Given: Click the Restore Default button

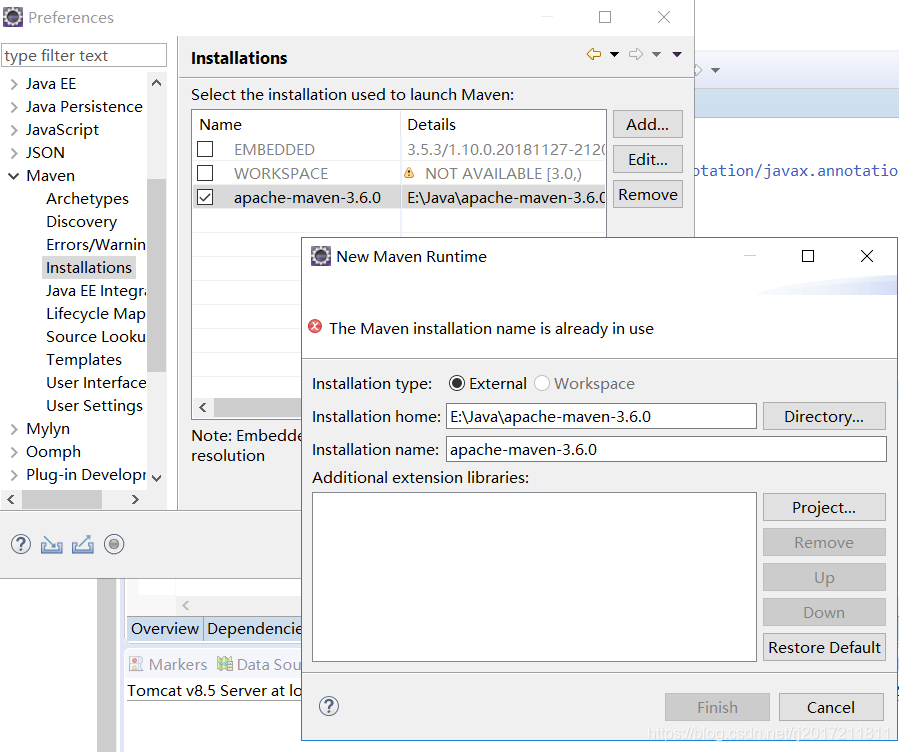Looking at the screenshot, I should pyautogui.click(x=824, y=647).
